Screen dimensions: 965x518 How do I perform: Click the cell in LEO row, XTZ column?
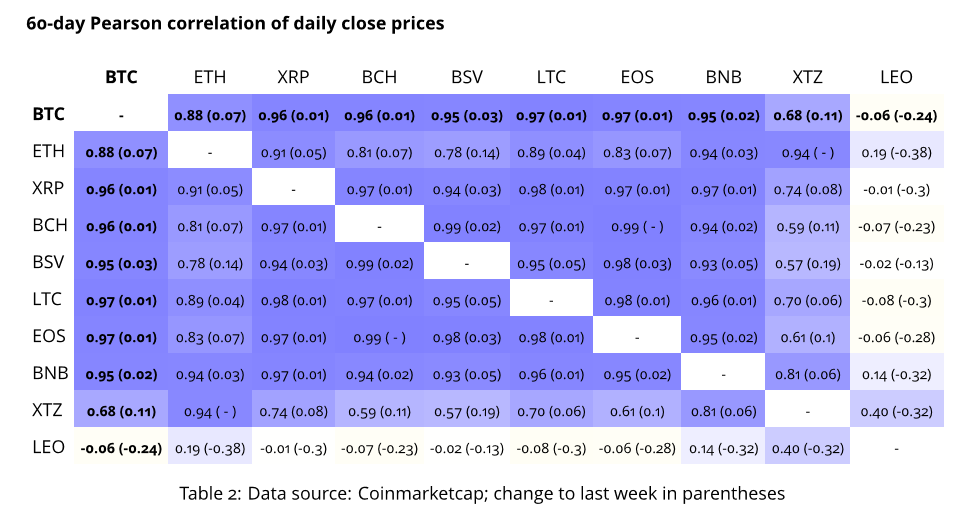tap(809, 448)
